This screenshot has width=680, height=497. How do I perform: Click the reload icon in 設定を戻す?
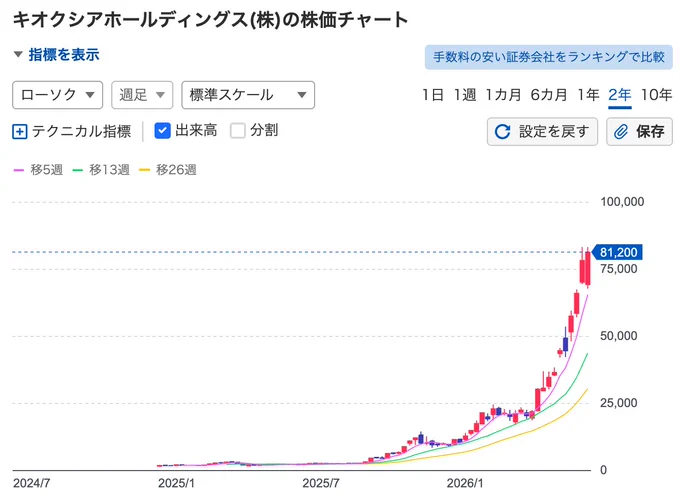click(502, 131)
